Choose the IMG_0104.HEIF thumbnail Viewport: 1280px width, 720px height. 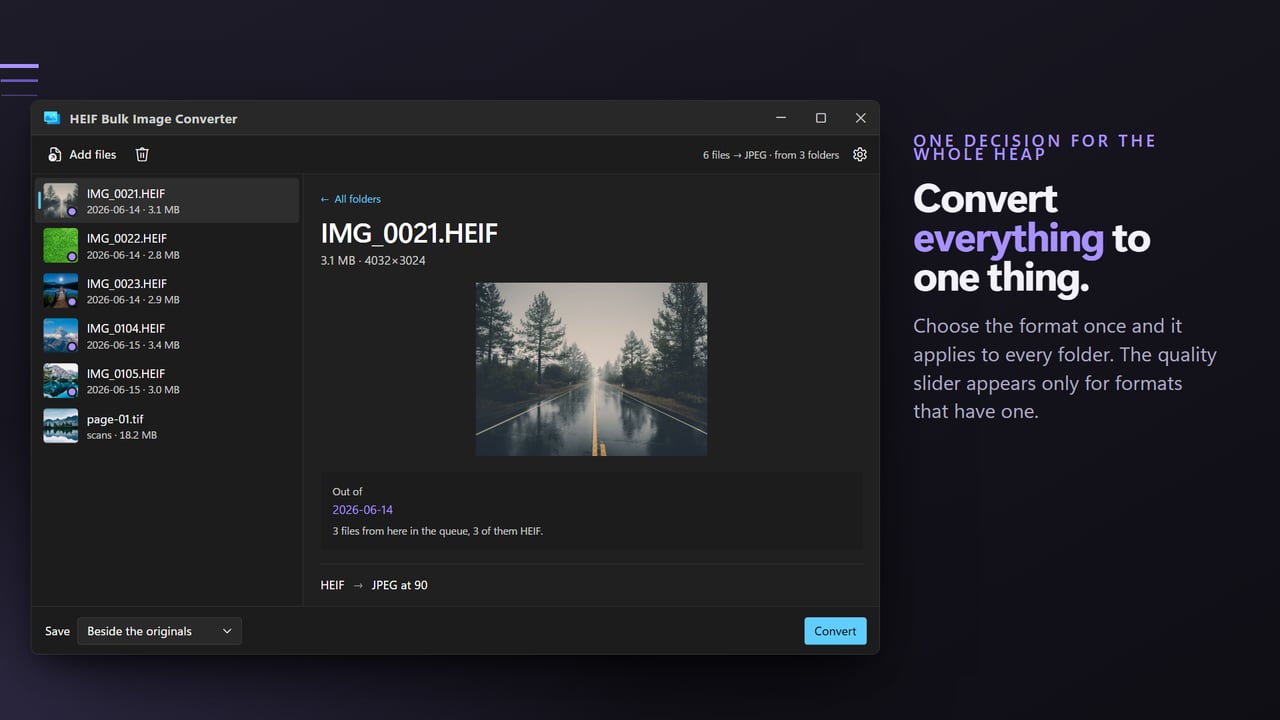(x=61, y=335)
